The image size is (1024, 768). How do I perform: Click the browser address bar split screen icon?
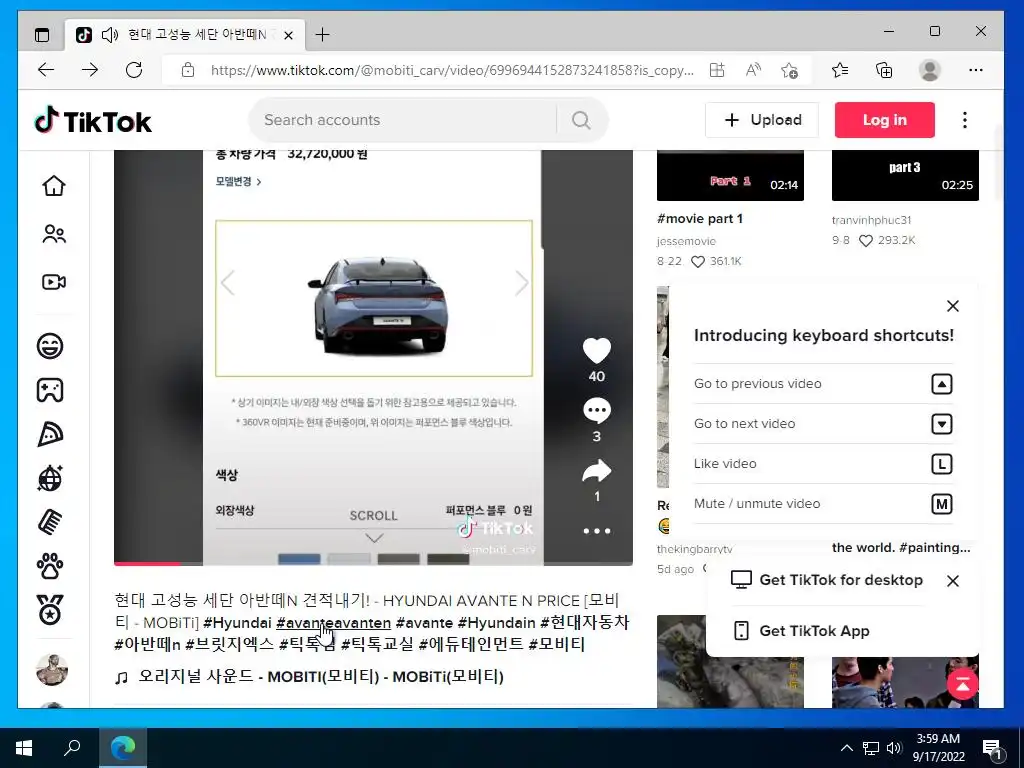point(717,70)
